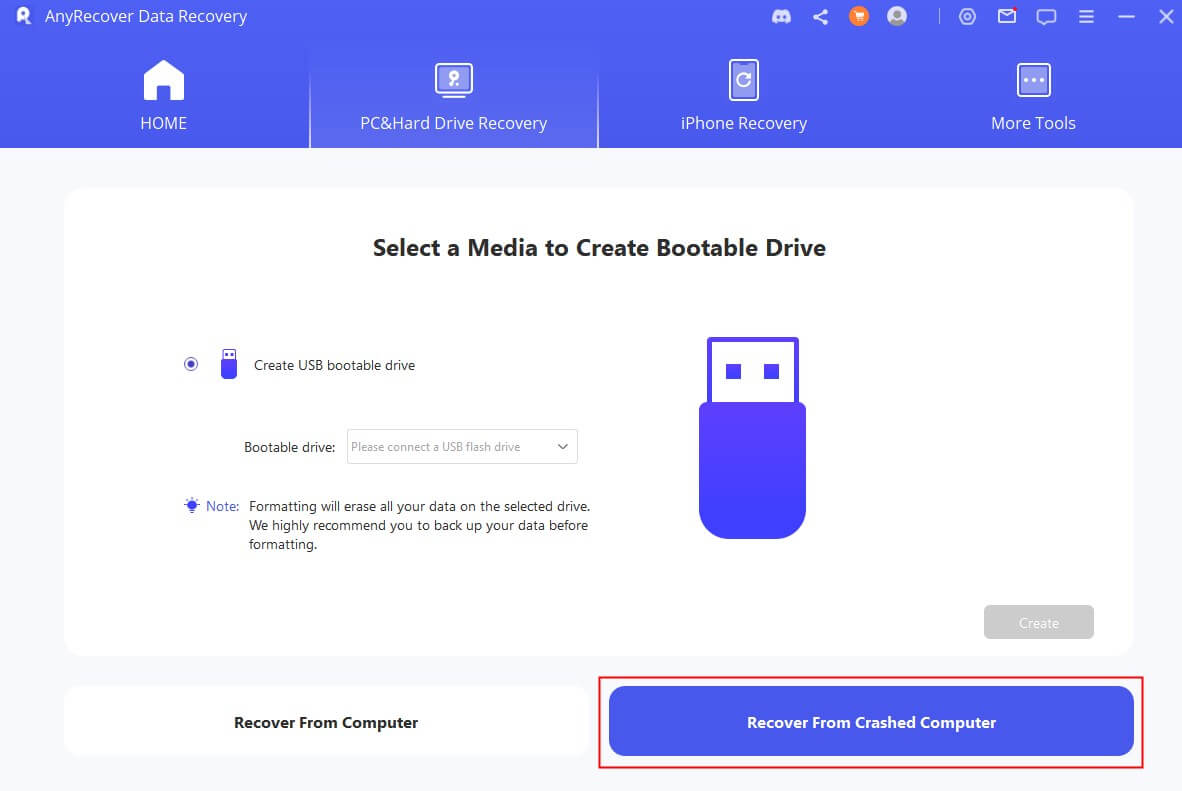The width and height of the screenshot is (1182, 791).
Task: Open the mail icon with notification
Action: pos(1007,17)
